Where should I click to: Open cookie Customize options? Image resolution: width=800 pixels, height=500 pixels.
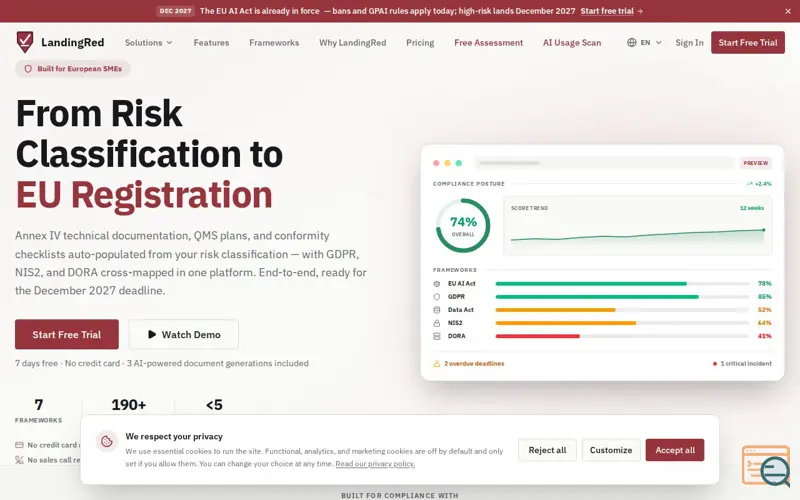click(x=611, y=450)
